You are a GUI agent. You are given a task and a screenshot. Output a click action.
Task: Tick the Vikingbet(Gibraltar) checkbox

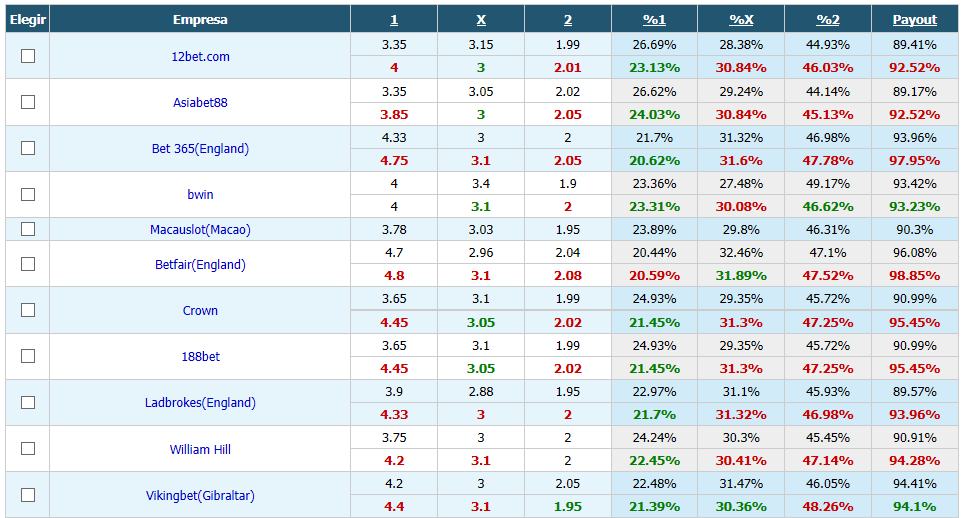[x=28, y=495]
